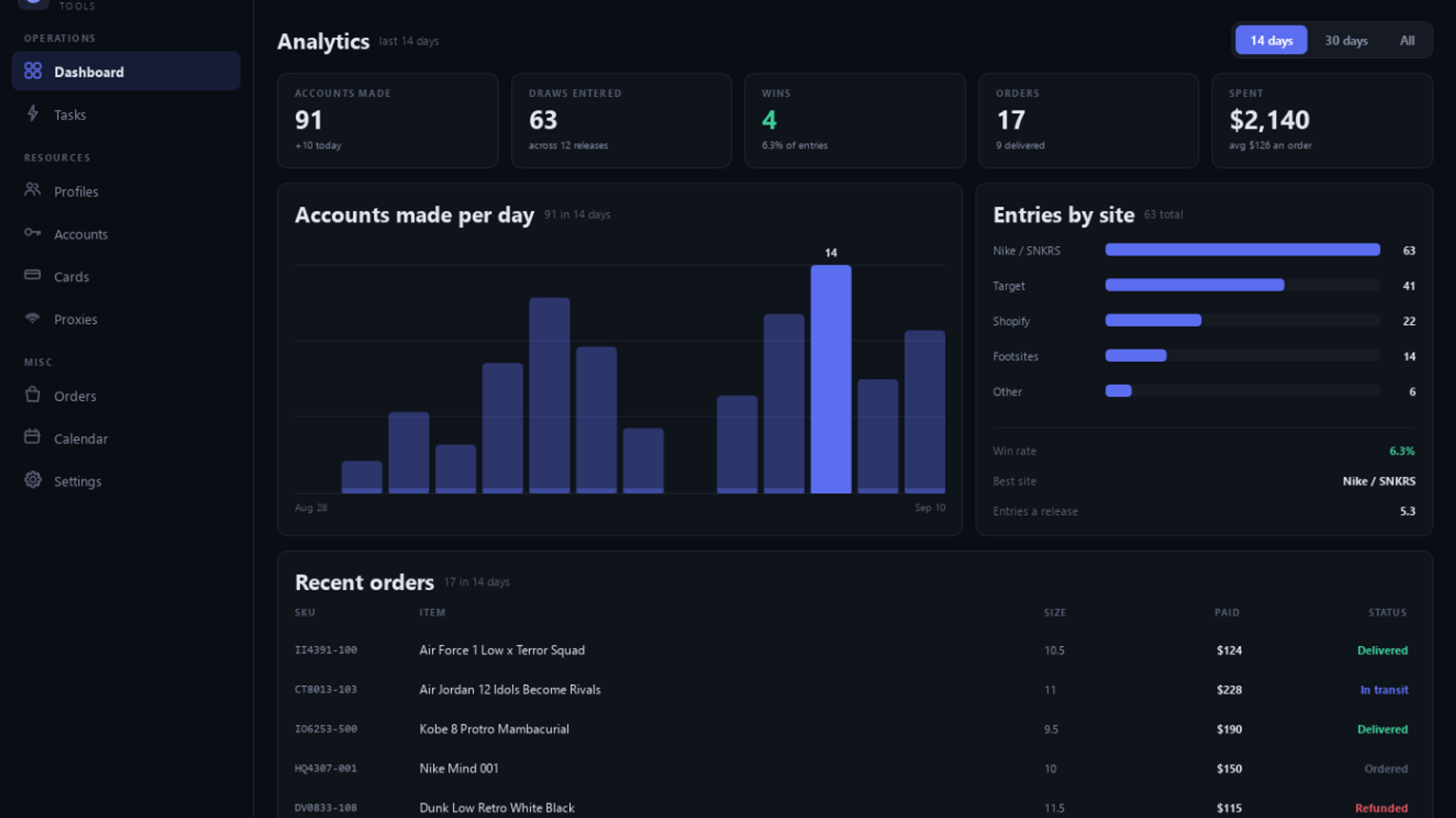Go to Accounts page label

click(81, 234)
